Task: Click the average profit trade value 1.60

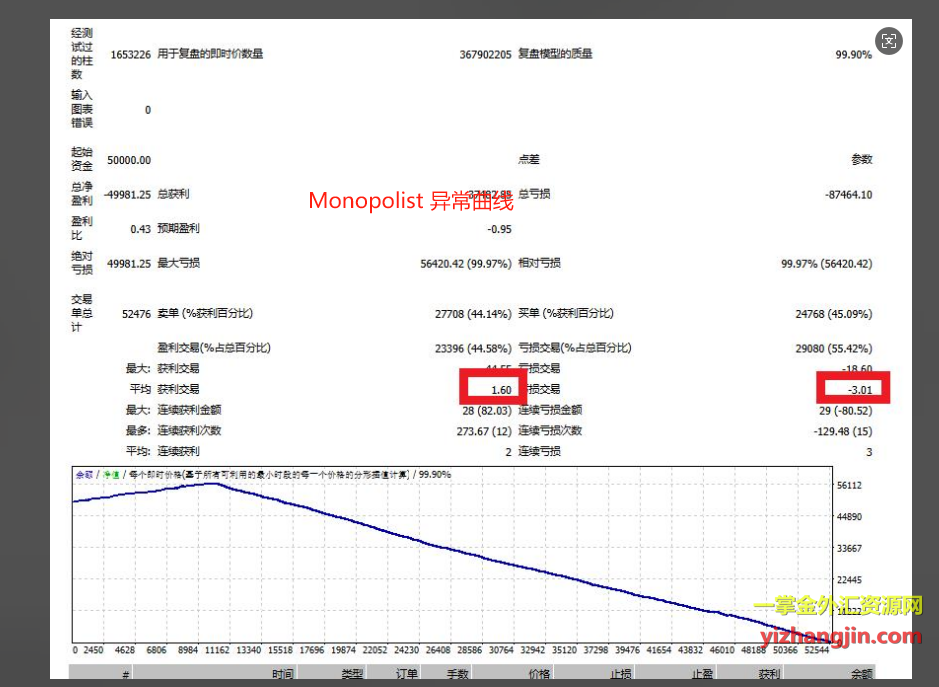Action: click(501, 391)
